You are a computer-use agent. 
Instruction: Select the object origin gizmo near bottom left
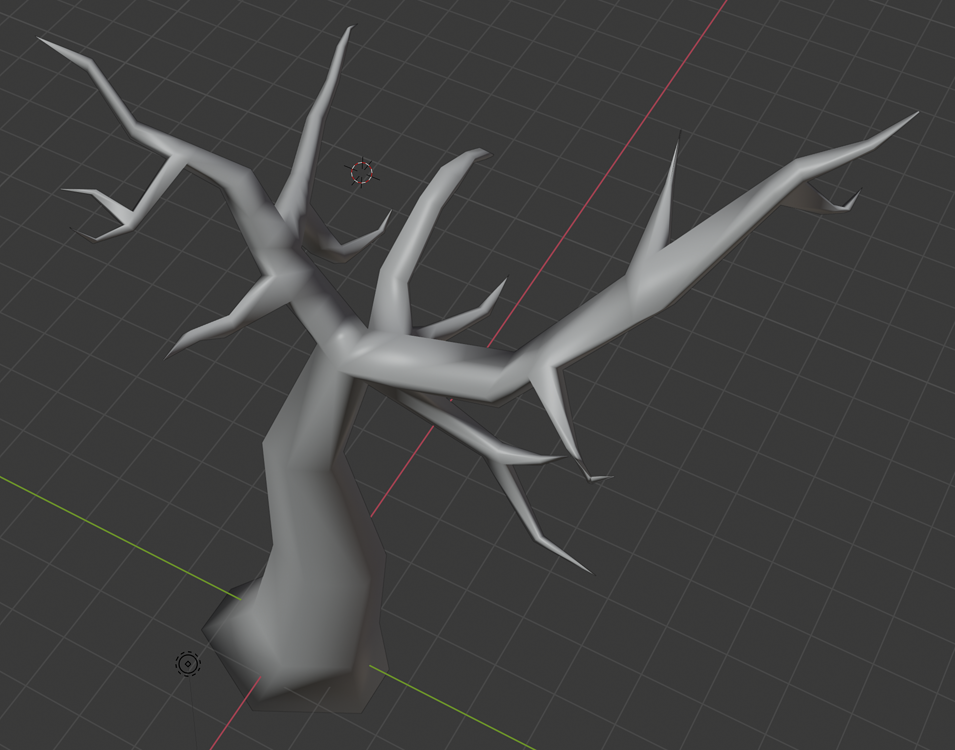click(187, 664)
